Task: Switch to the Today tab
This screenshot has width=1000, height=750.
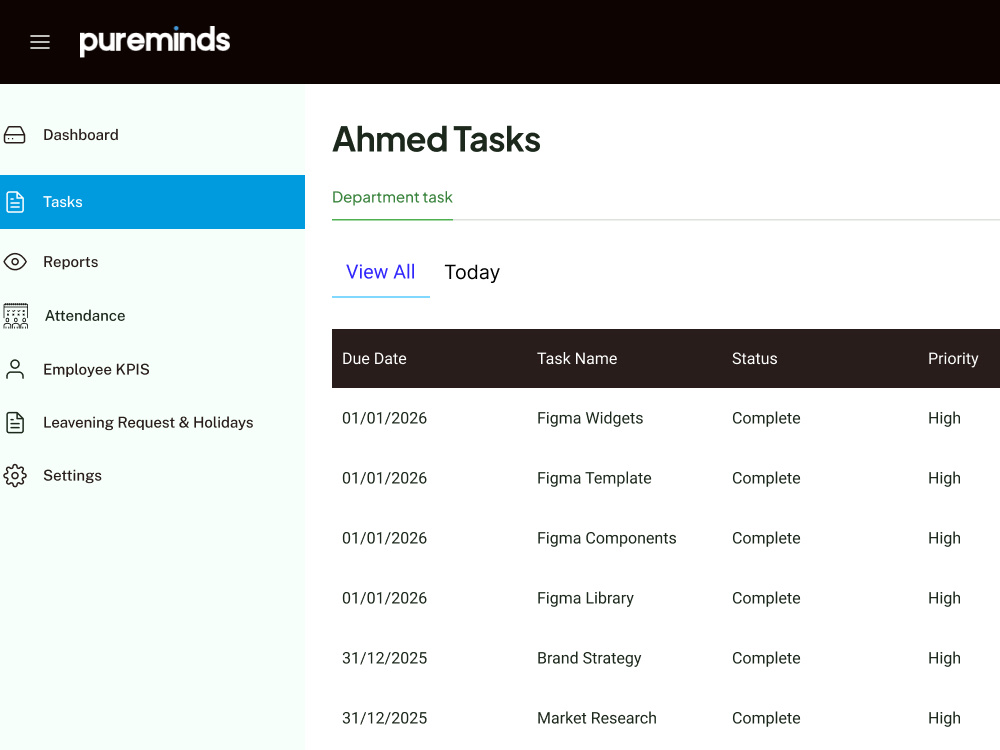Action: (472, 272)
